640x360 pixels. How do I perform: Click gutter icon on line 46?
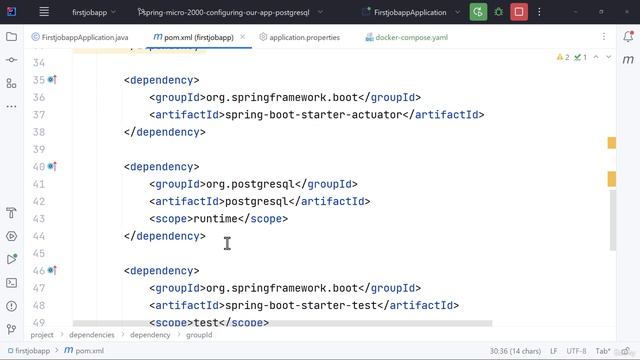pyautogui.click(x=52, y=270)
